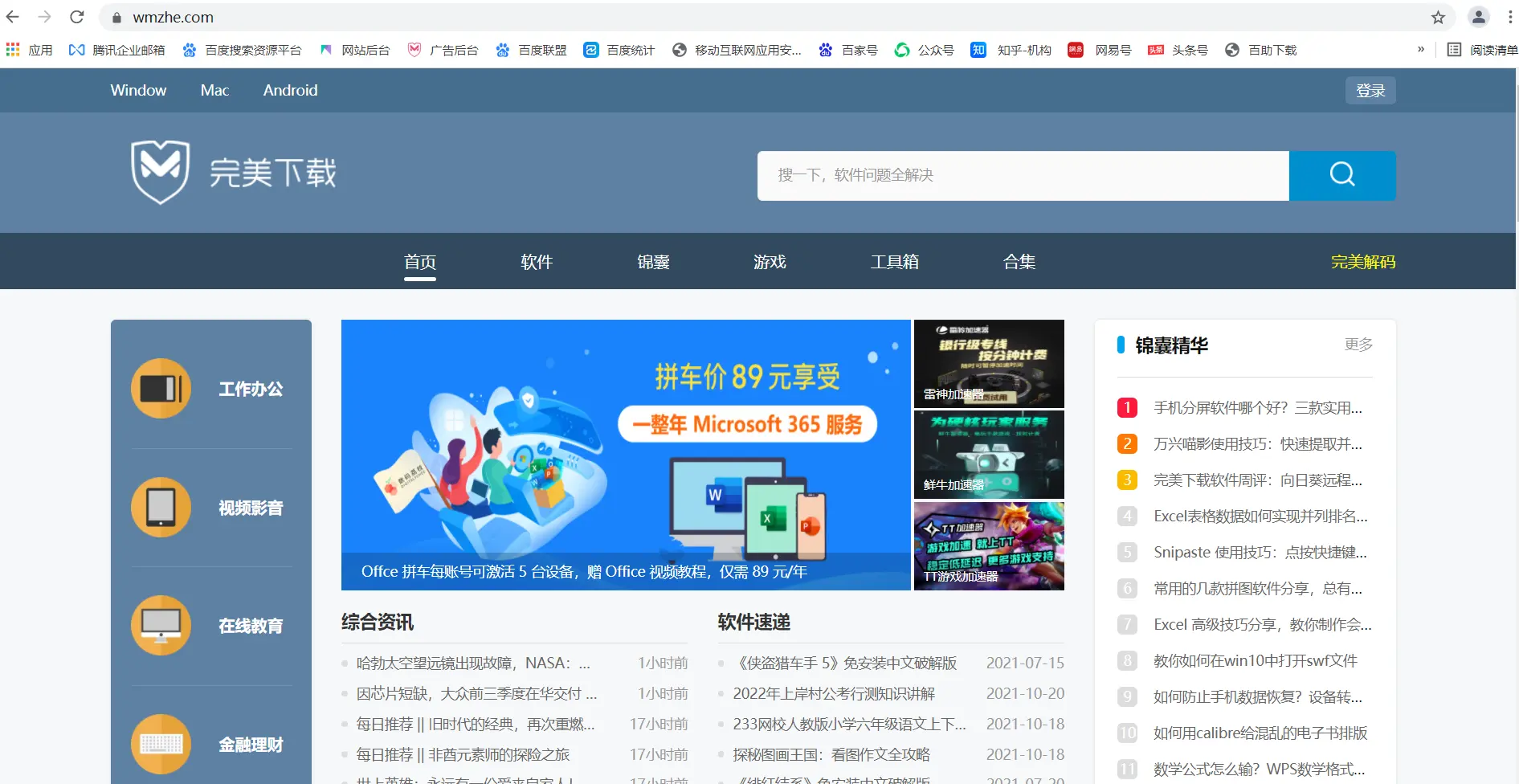
Task: Open the browser profile avatar
Action: tap(1478, 17)
